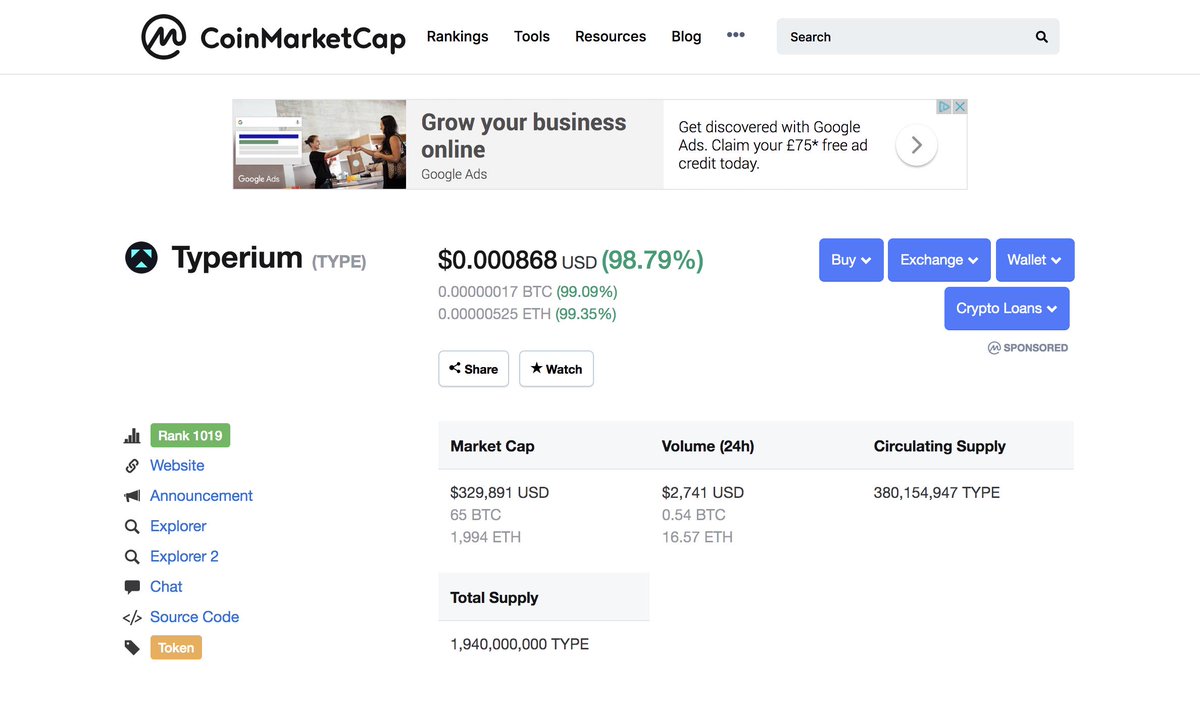Click the $2,741 USD volume value
Viewport: 1200px width, 711px height.
(x=703, y=493)
